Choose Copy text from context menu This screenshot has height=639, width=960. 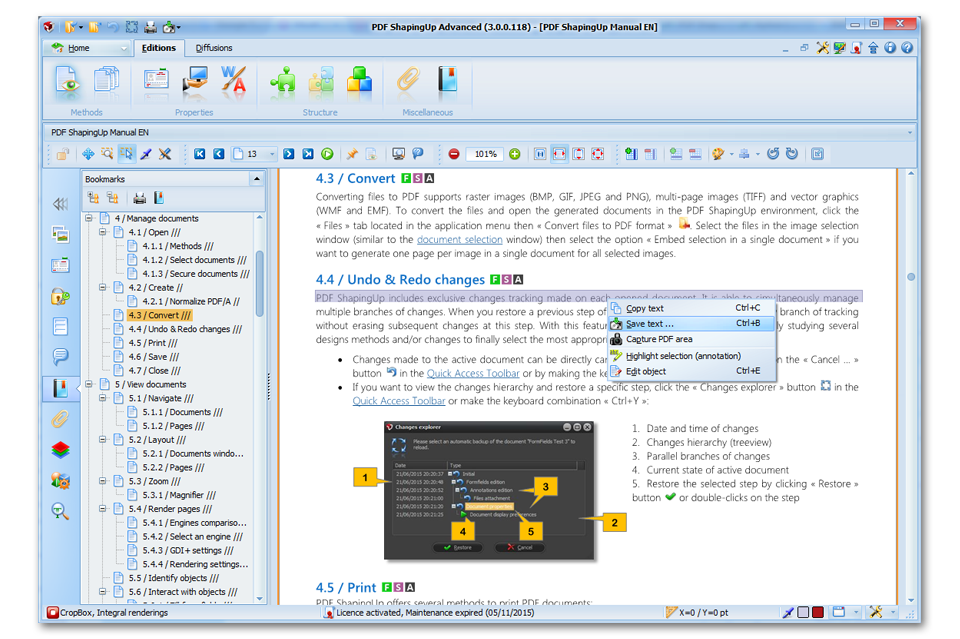pos(692,308)
